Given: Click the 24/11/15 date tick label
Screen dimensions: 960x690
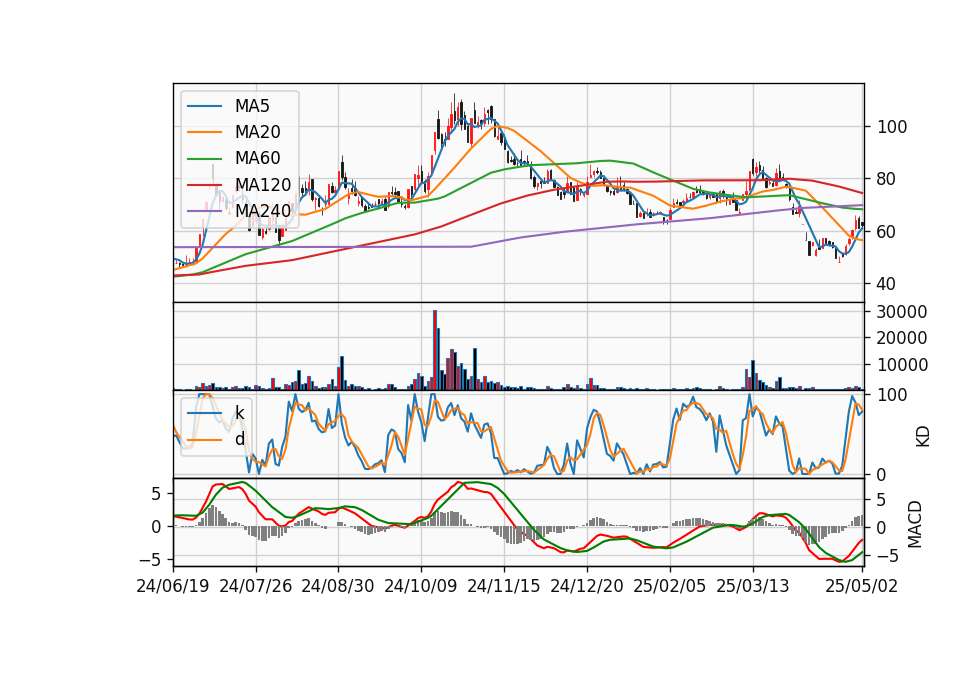Looking at the screenshot, I should [x=504, y=586].
